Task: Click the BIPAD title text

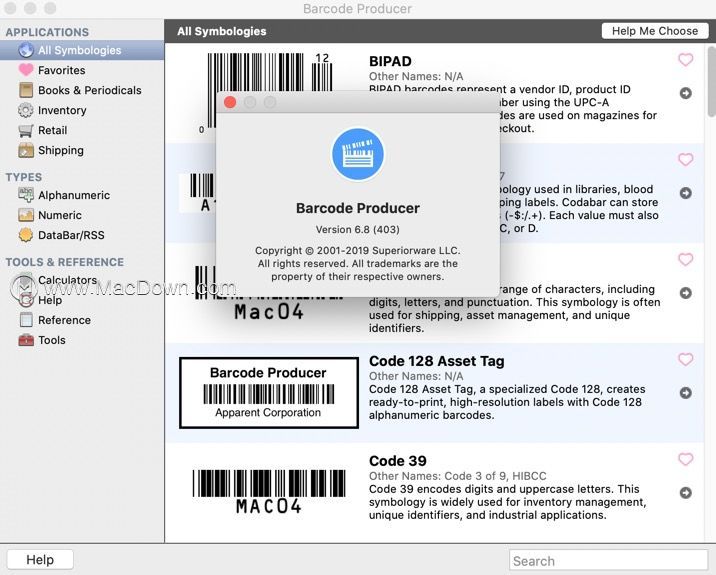Action: pyautogui.click(x=390, y=61)
